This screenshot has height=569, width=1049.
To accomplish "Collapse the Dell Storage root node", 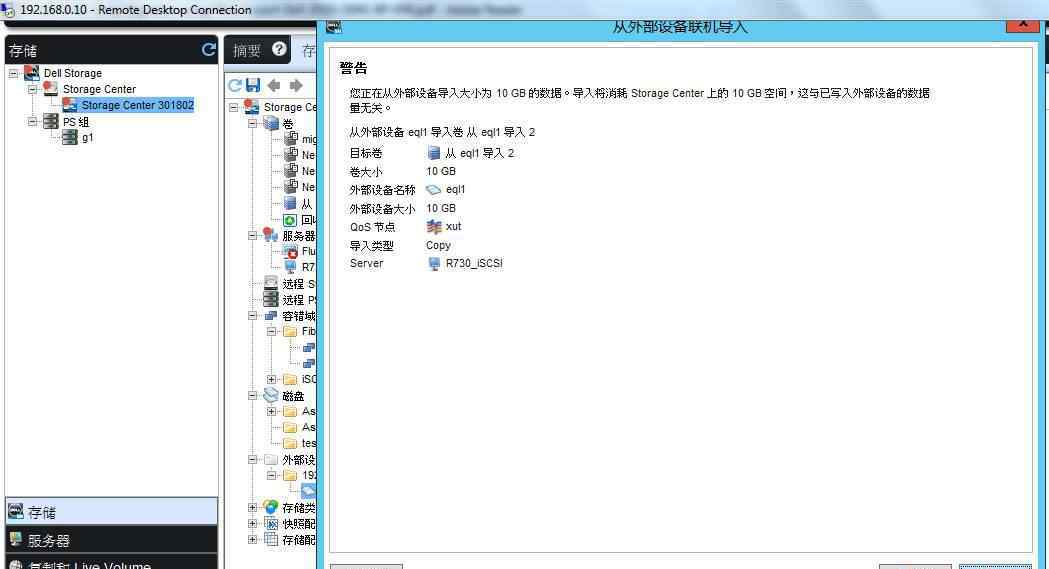I will [13, 73].
